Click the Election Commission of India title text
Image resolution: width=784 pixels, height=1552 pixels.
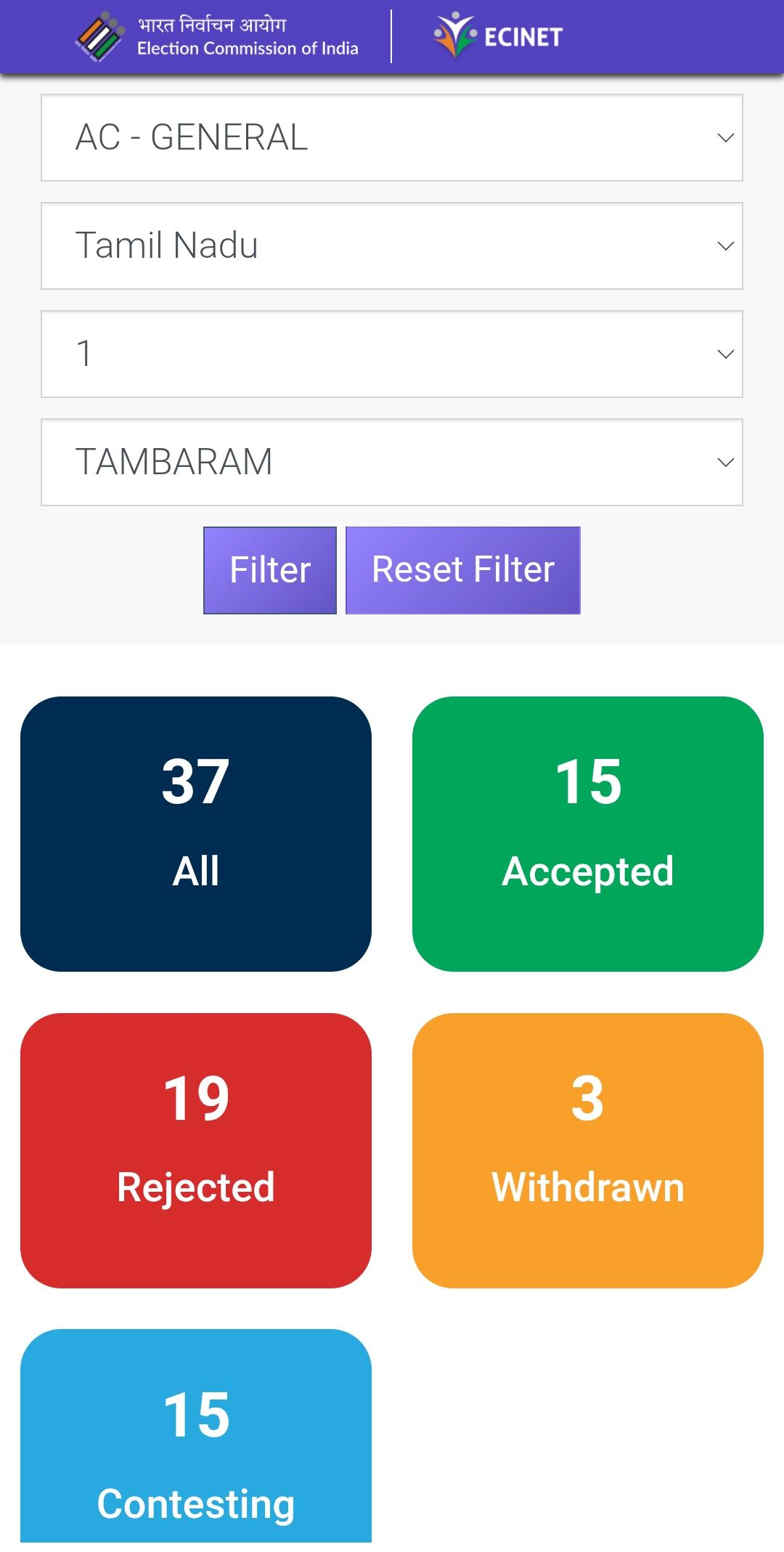[248, 37]
